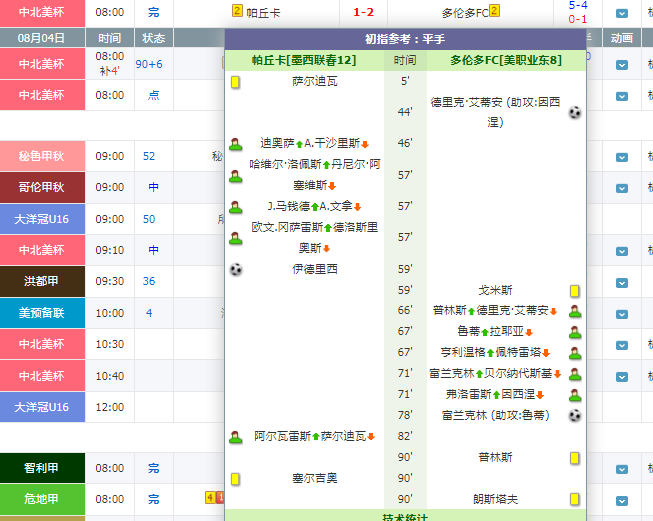This screenshot has width=653, height=521.
Task: Expand the dropdown arrow on 危地甲 row
Action: [623, 499]
